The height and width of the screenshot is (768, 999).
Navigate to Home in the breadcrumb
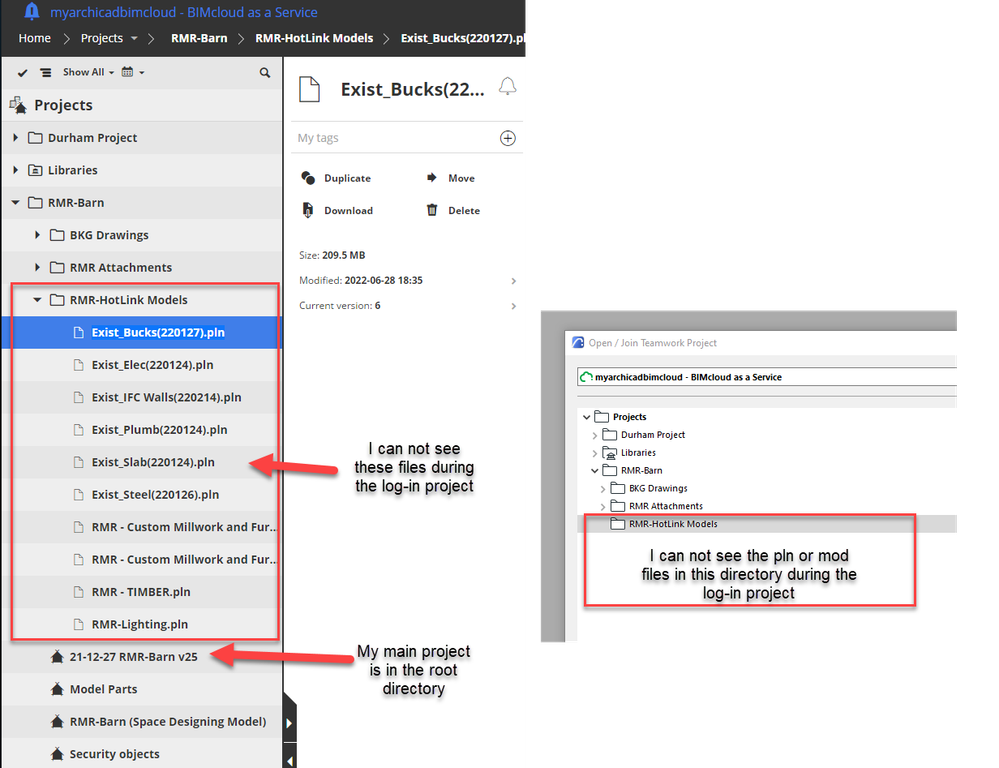tap(34, 37)
